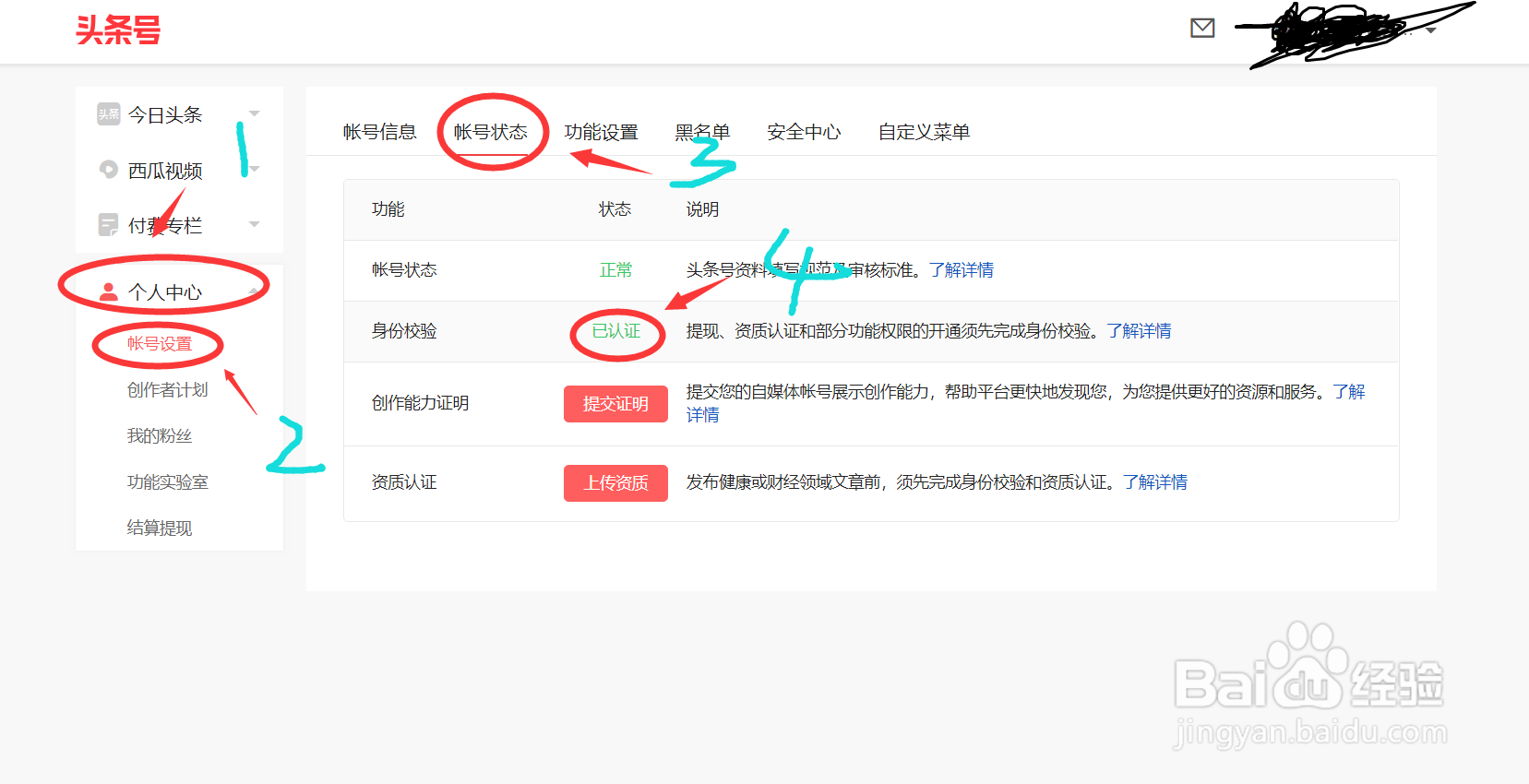
Task: Open 了解详情 link in 身份校验 row
Action: [1139, 331]
